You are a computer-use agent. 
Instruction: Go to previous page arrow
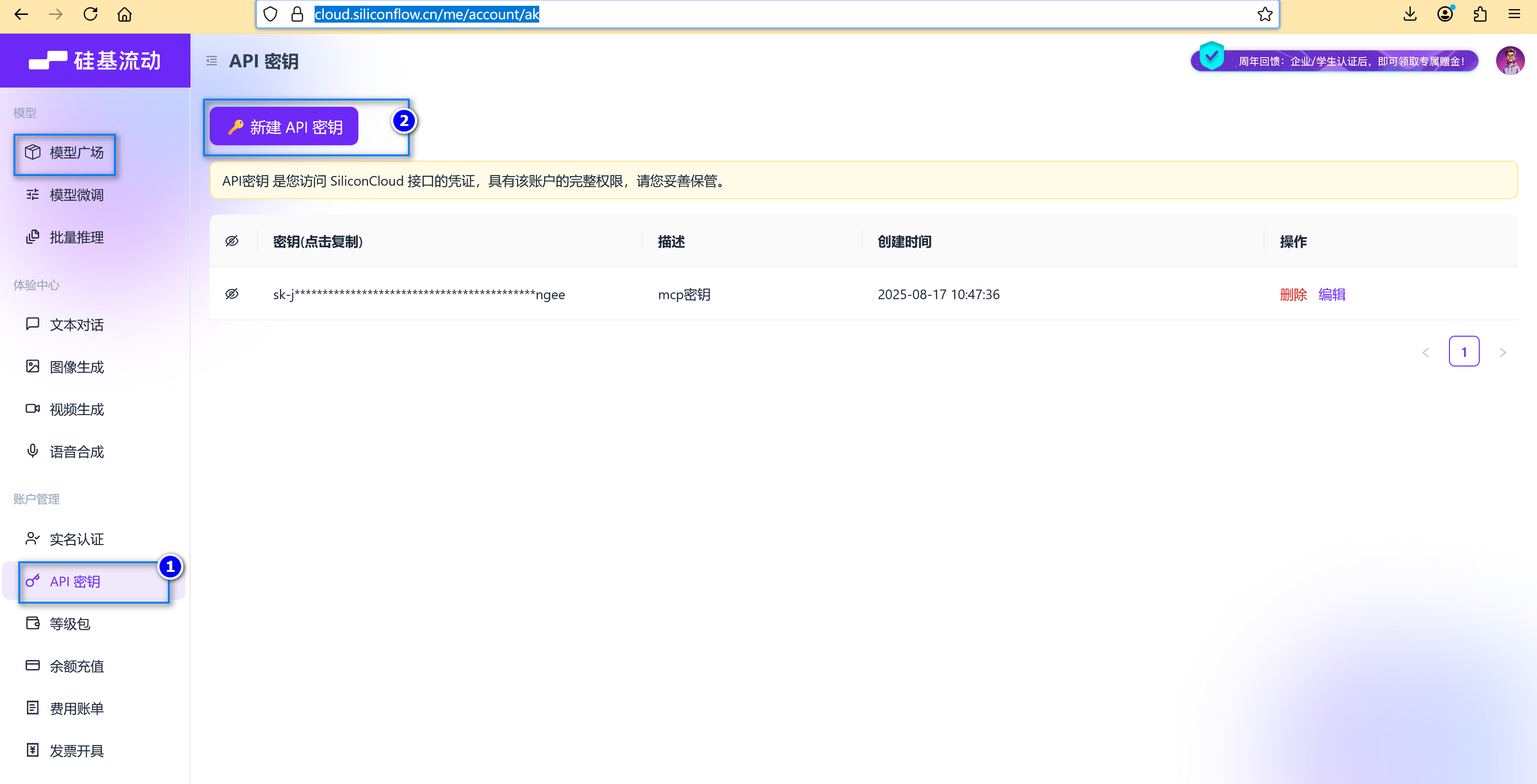[x=1425, y=352]
